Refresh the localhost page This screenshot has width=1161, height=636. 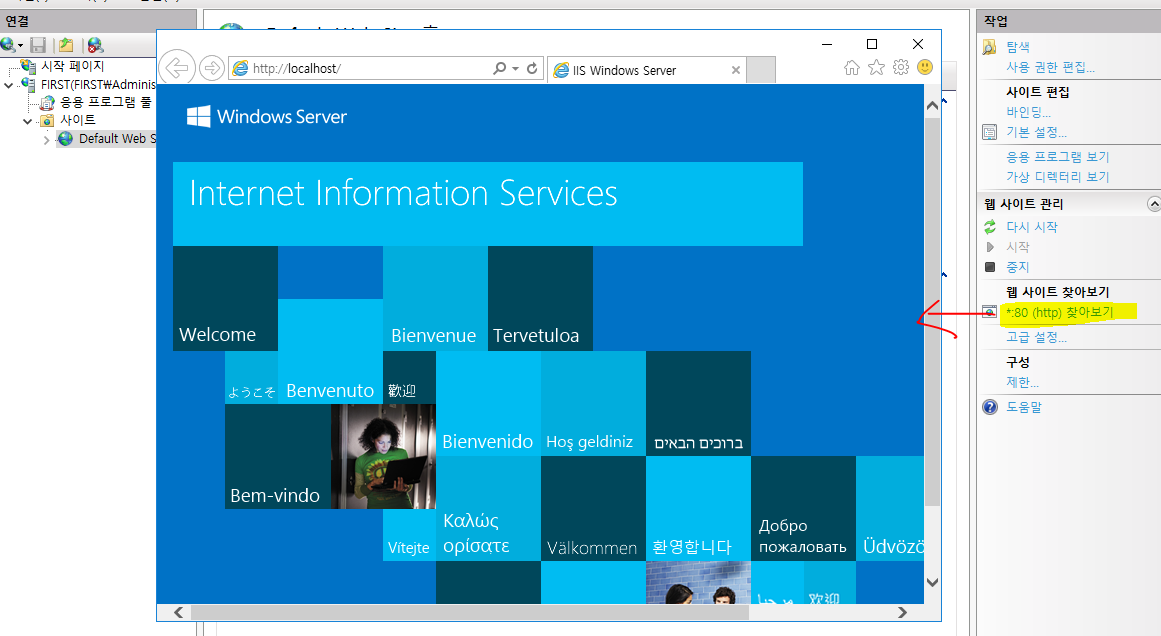532,68
